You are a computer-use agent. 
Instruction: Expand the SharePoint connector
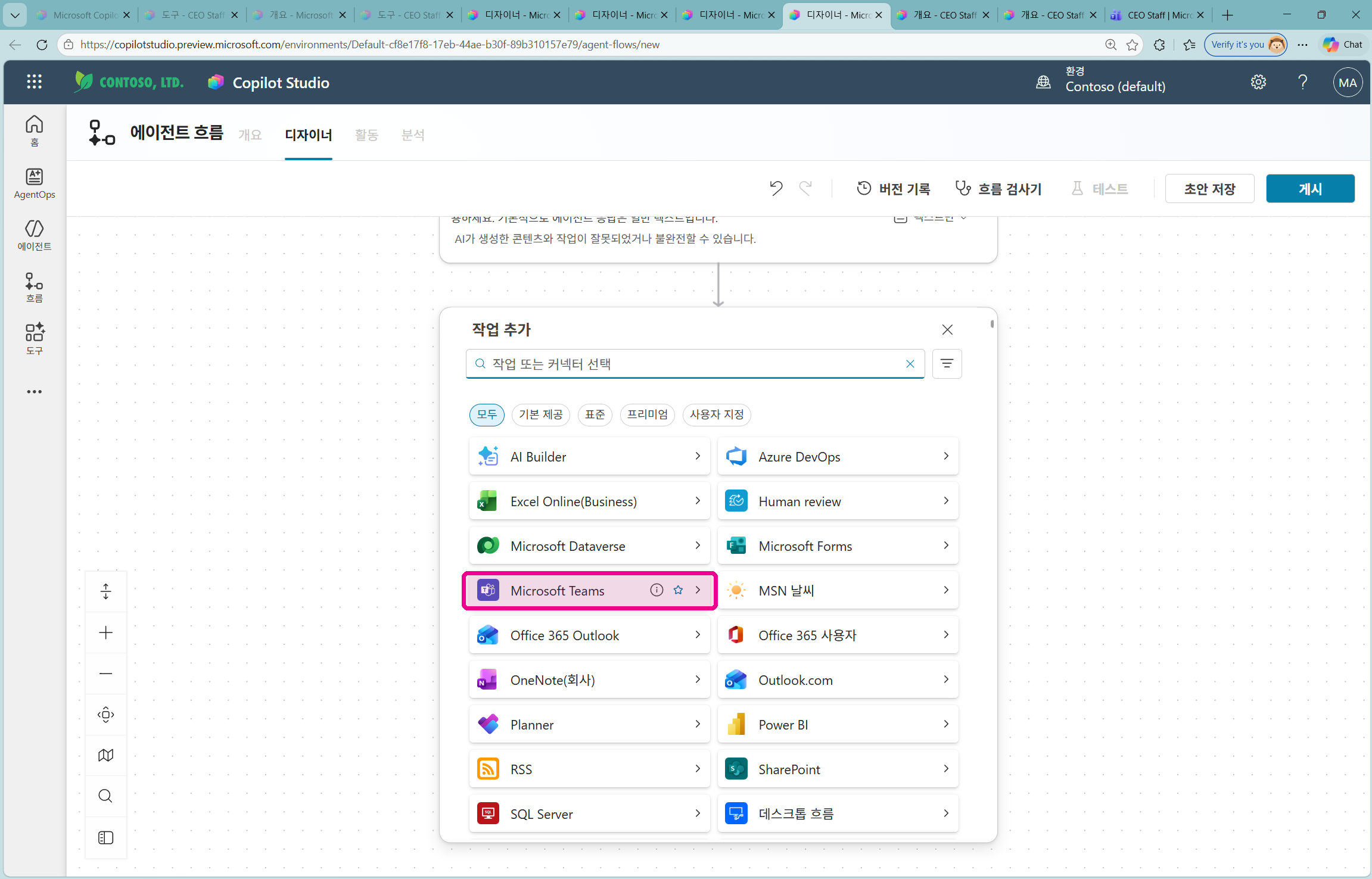(838, 769)
